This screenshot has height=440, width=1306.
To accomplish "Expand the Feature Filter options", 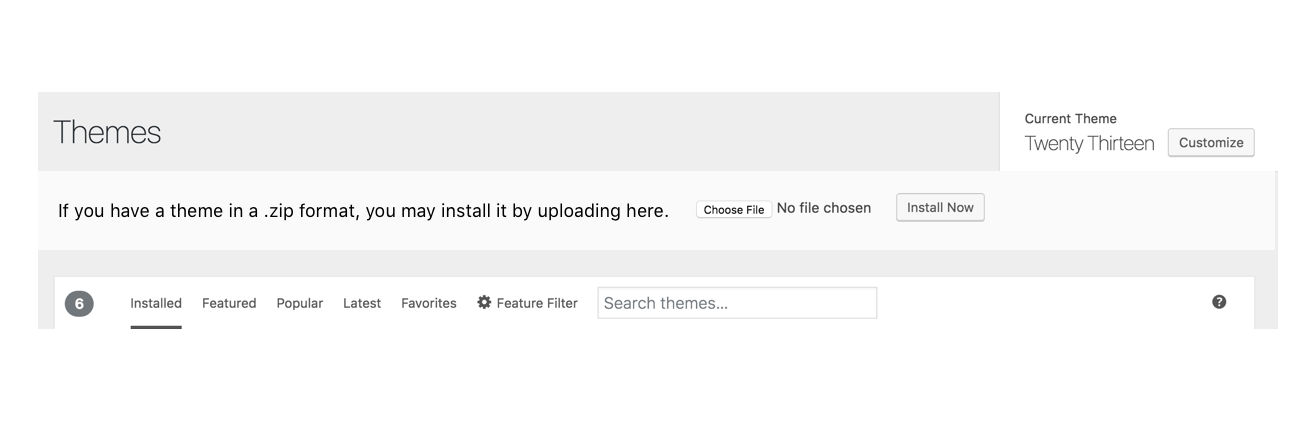I will tap(527, 303).
